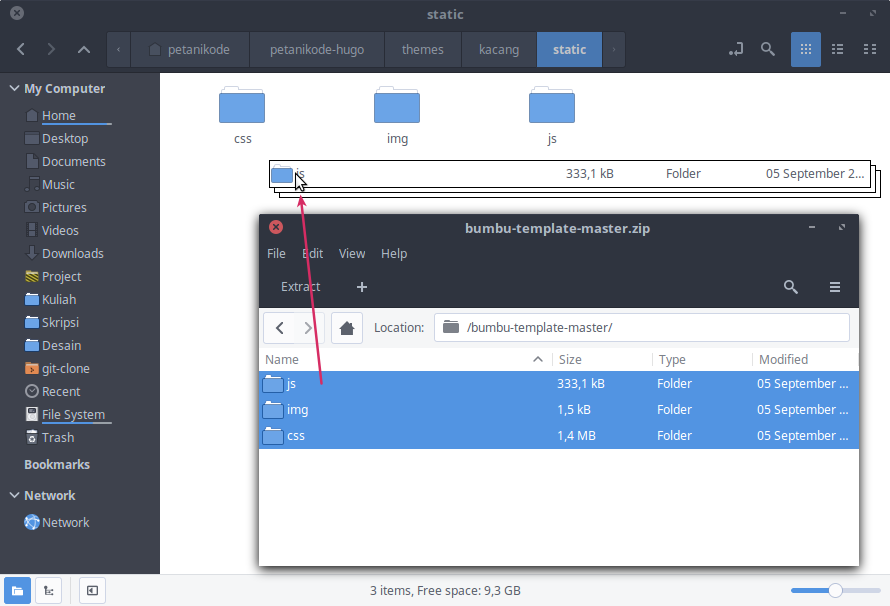The image size is (890, 606).
Task: Search inside the archive
Action: pyautogui.click(x=790, y=287)
